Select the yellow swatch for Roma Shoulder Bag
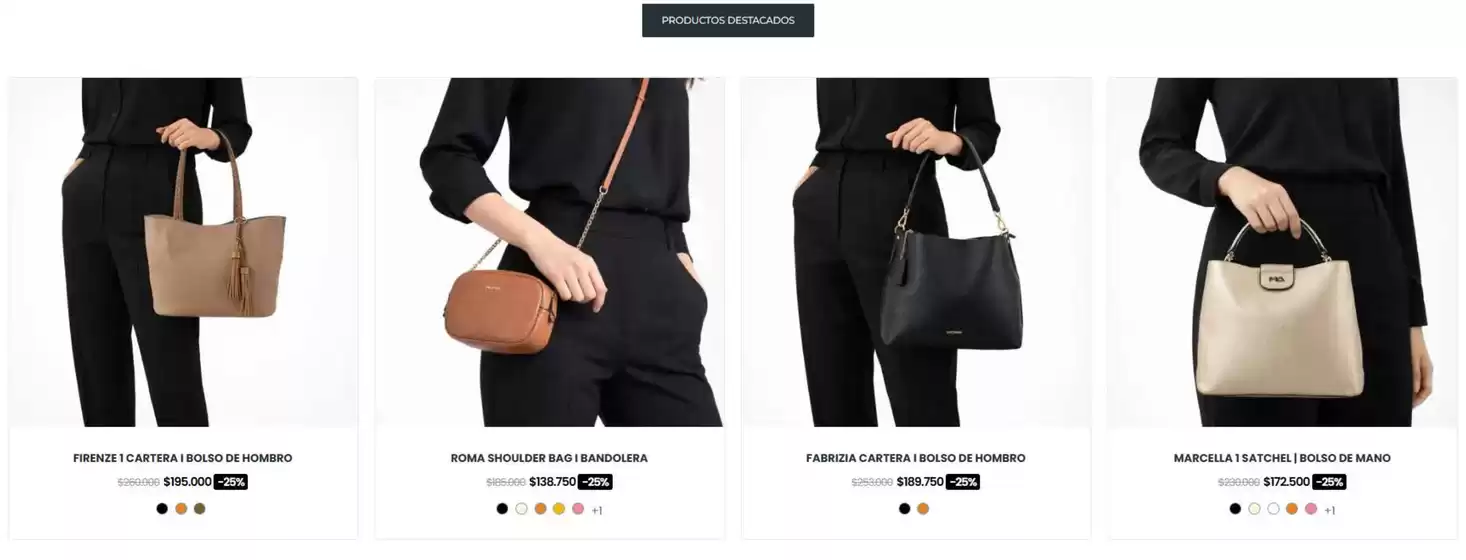Screen dimensions: 1466x560 coord(559,509)
